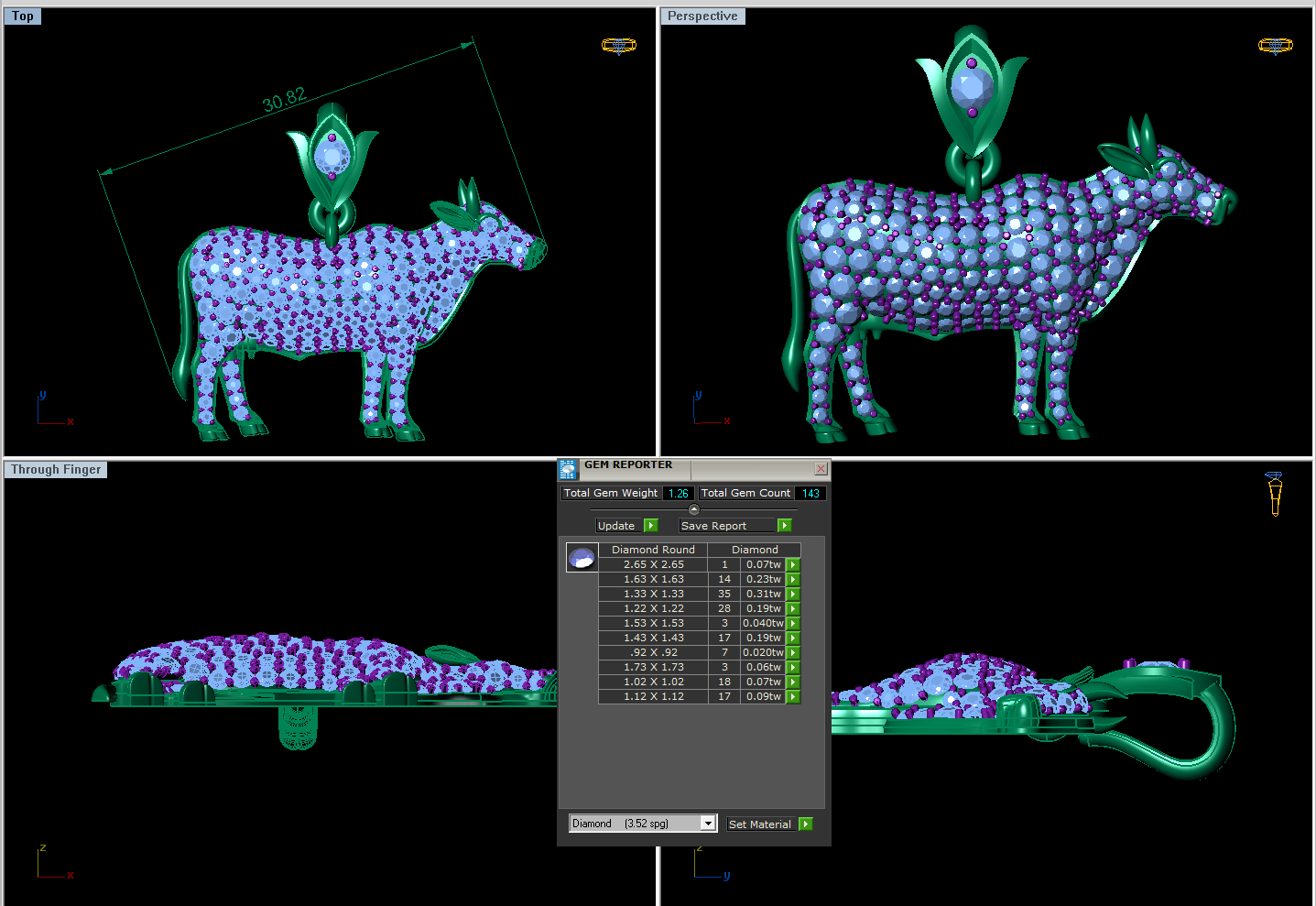Click the 0.23tw weight cell
This screenshot has height=906, width=1316.
coord(763,580)
